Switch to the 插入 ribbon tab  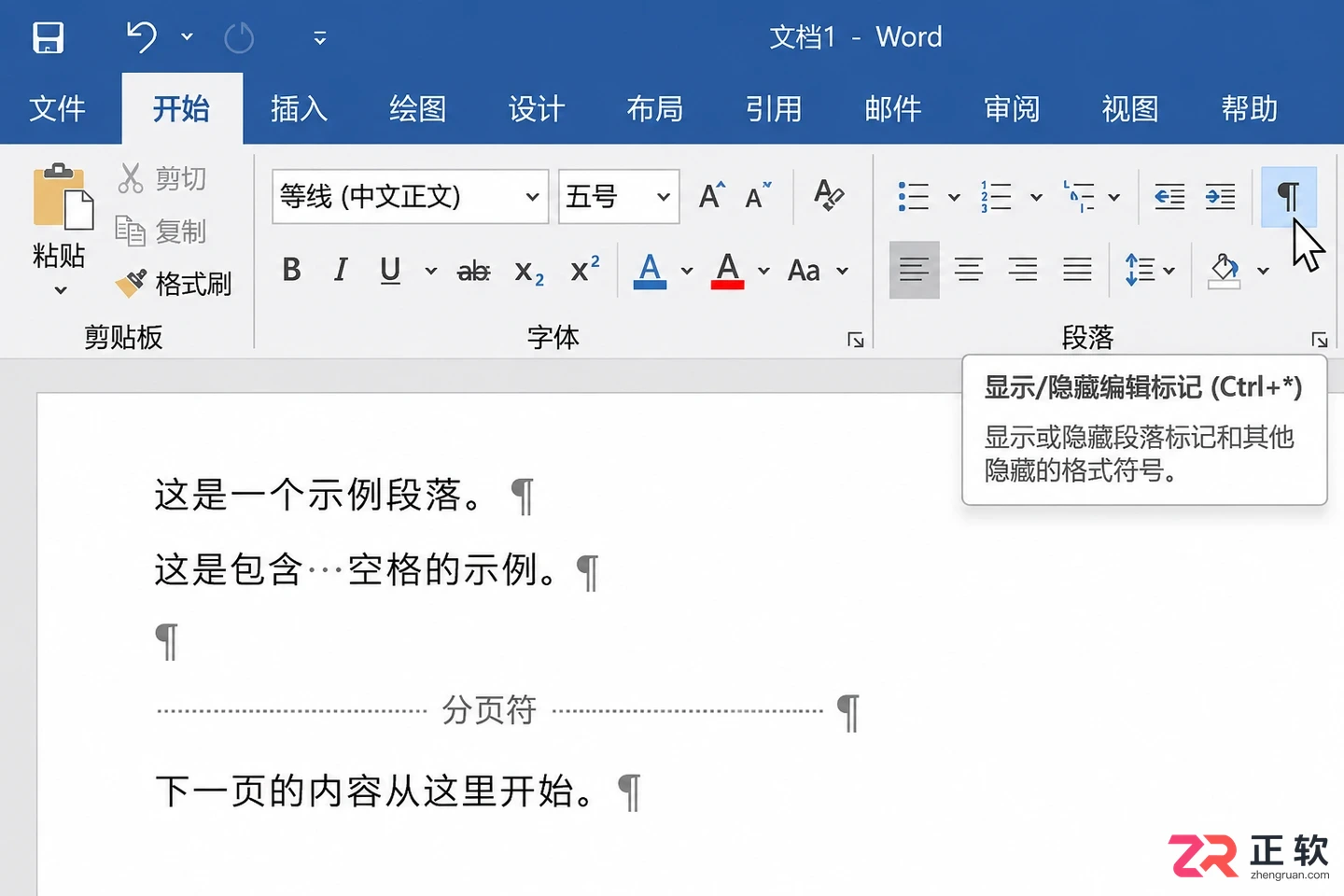[300, 109]
